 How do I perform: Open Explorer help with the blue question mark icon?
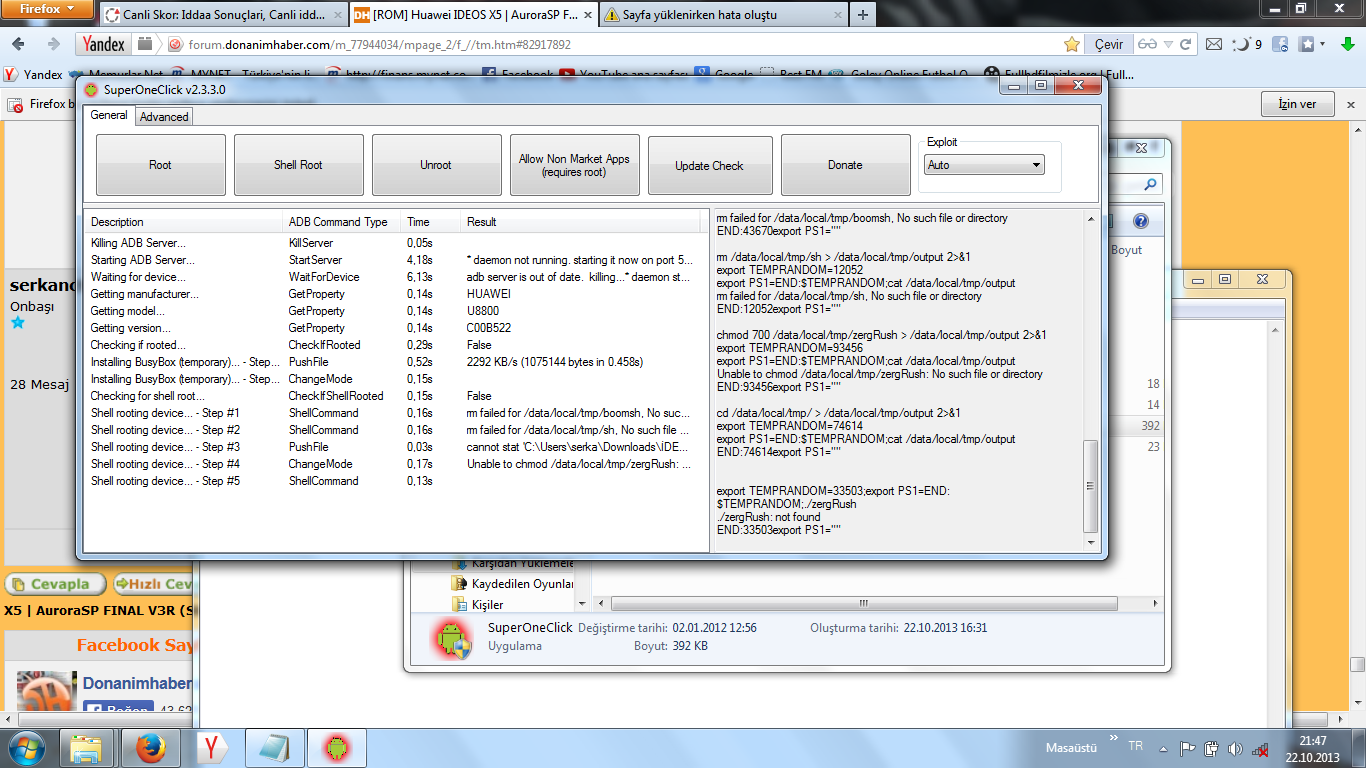pos(1141,221)
